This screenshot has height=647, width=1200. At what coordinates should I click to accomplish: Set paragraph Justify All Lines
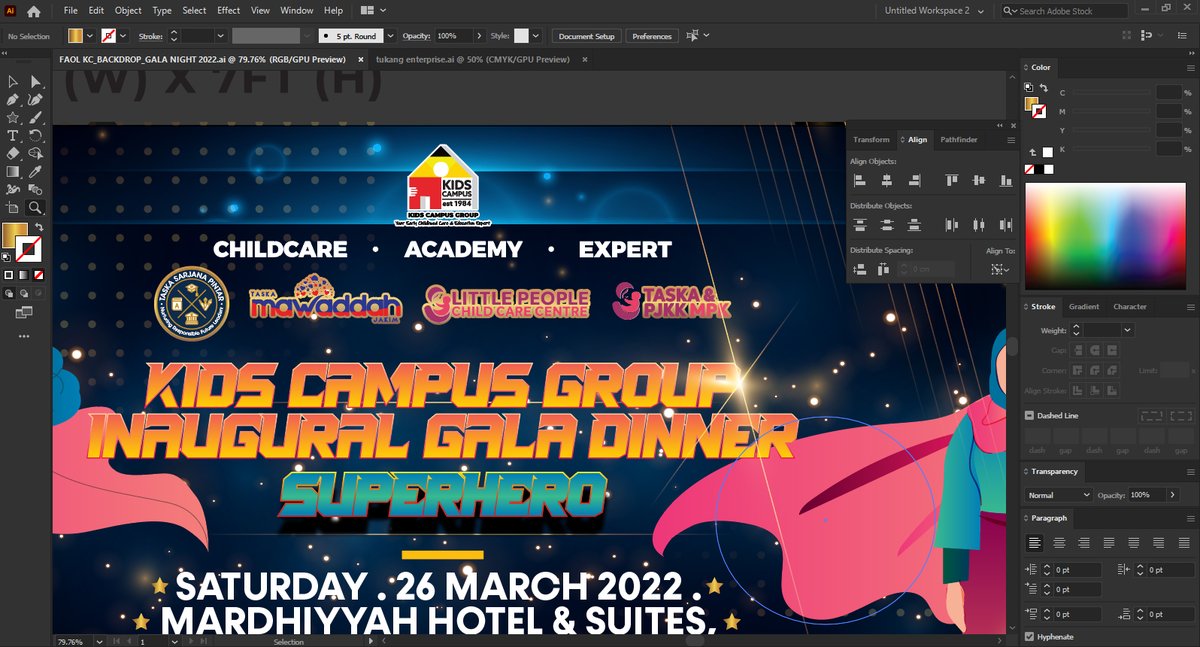click(1182, 543)
